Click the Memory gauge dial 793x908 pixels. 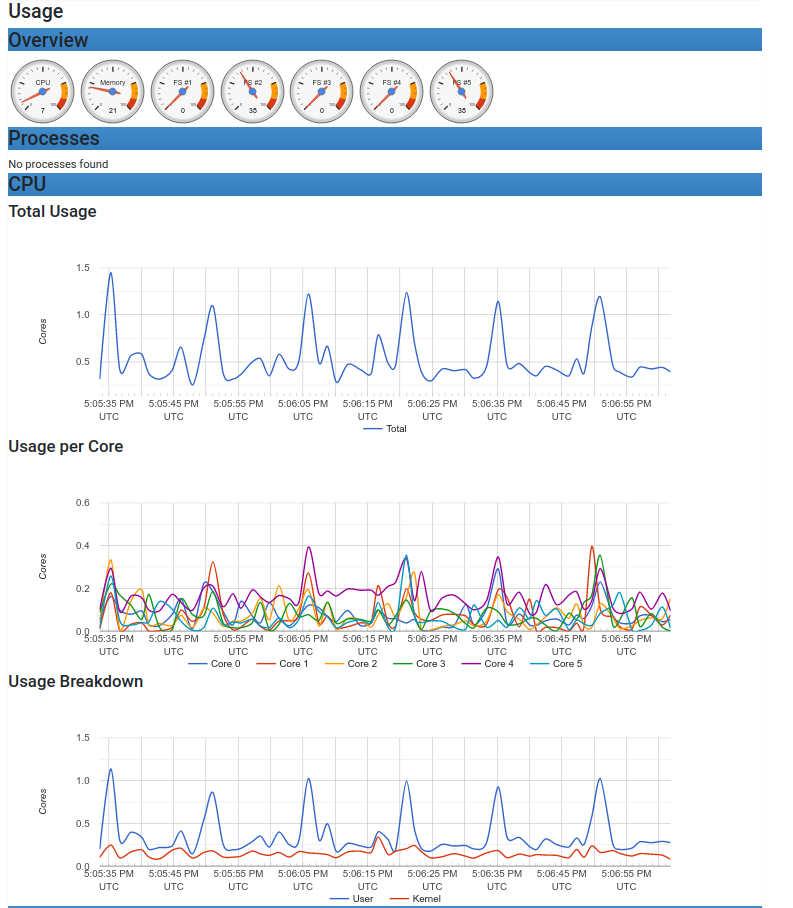113,91
